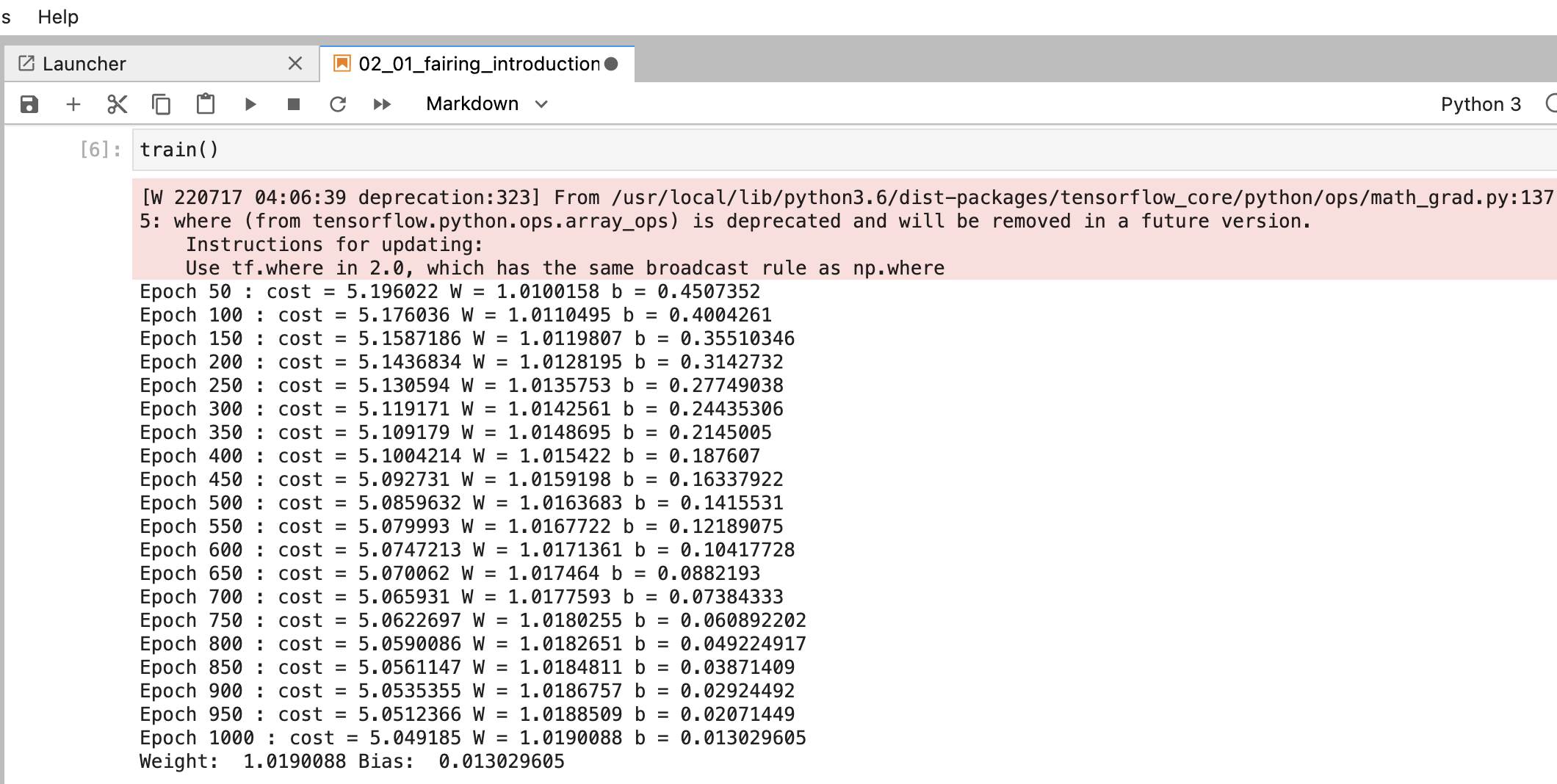Viewport: 1557px width, 784px height.
Task: Run the selected cell with the play icon
Action: pos(250,104)
